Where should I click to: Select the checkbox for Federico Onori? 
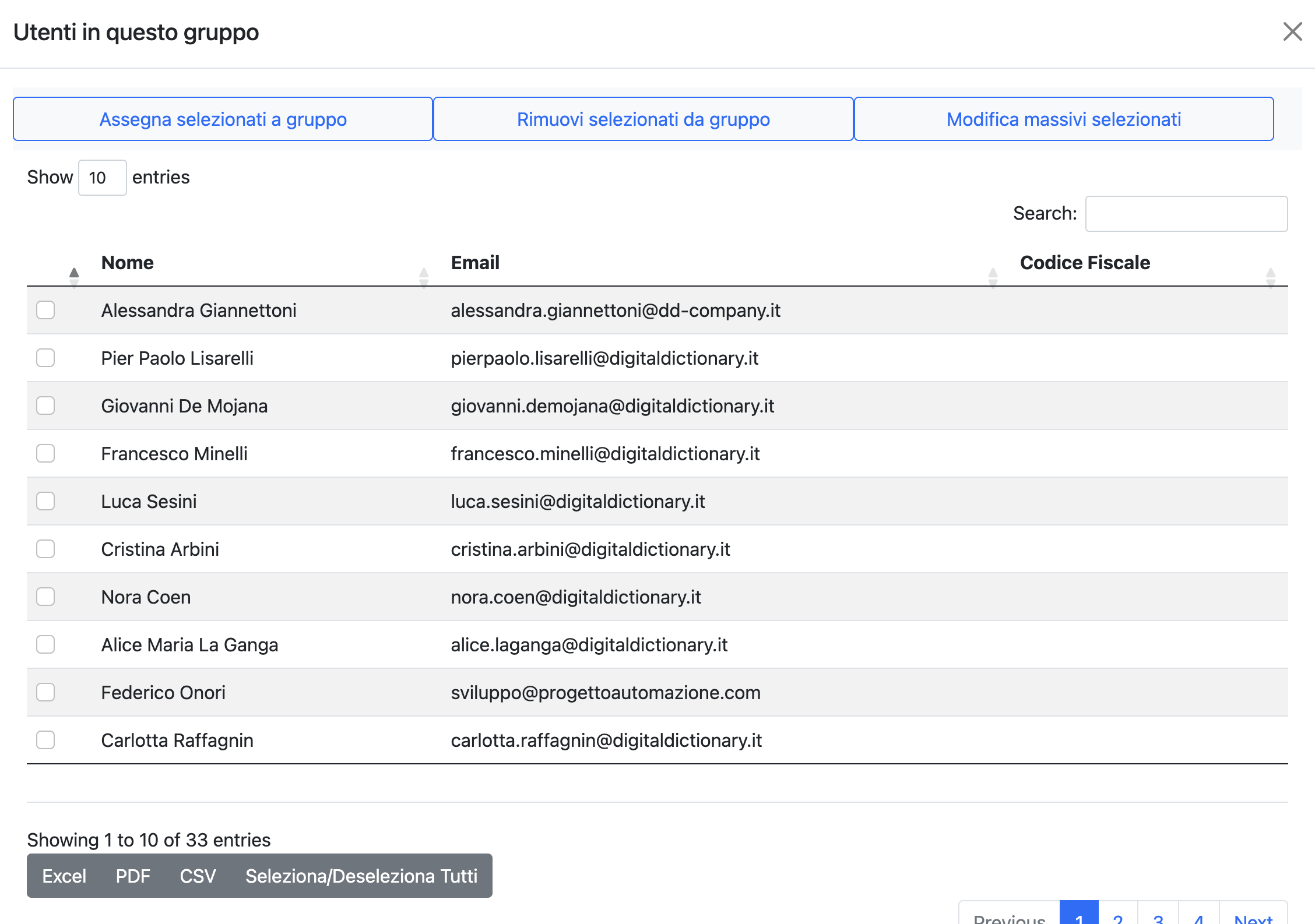tap(45, 692)
